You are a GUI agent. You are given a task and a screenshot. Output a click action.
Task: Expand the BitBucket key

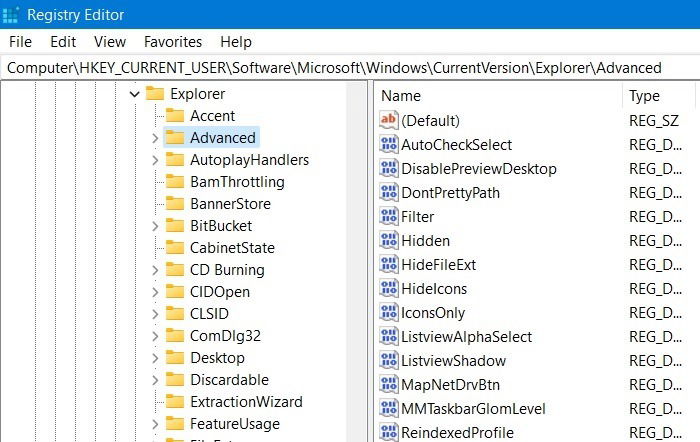[x=155, y=226]
